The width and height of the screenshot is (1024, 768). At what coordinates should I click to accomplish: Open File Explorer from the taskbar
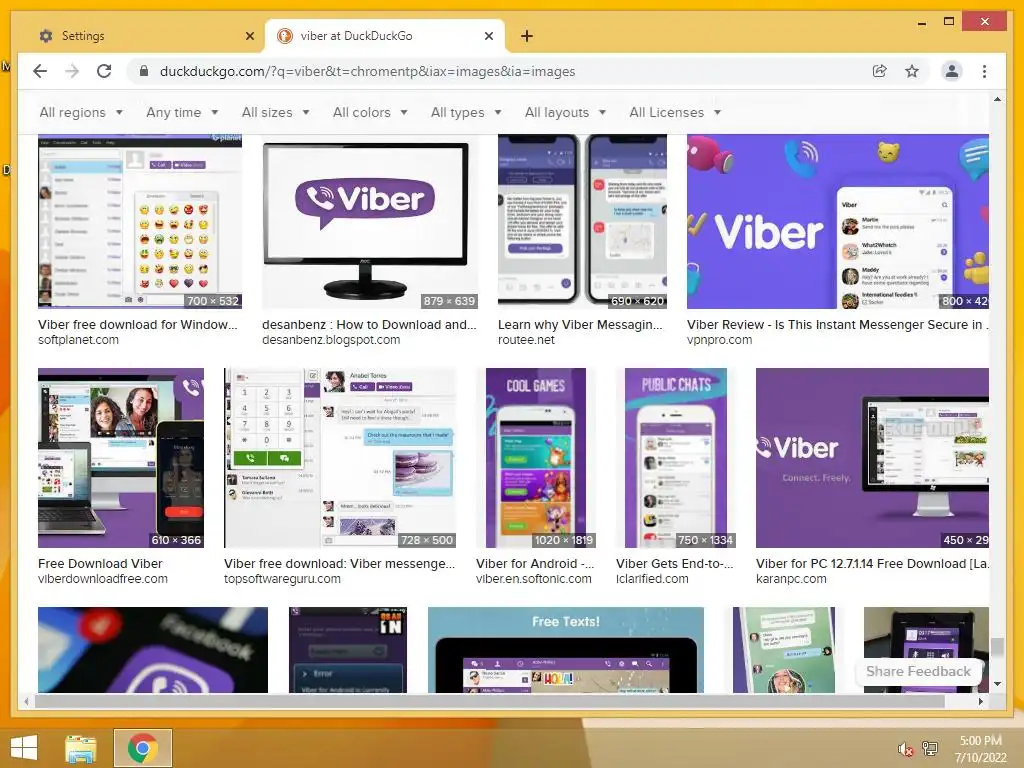click(81, 749)
